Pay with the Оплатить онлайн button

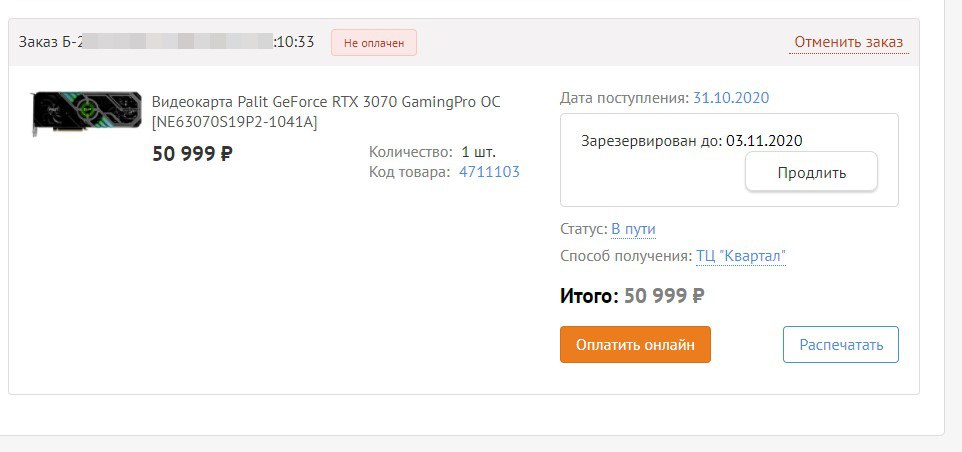pos(635,345)
